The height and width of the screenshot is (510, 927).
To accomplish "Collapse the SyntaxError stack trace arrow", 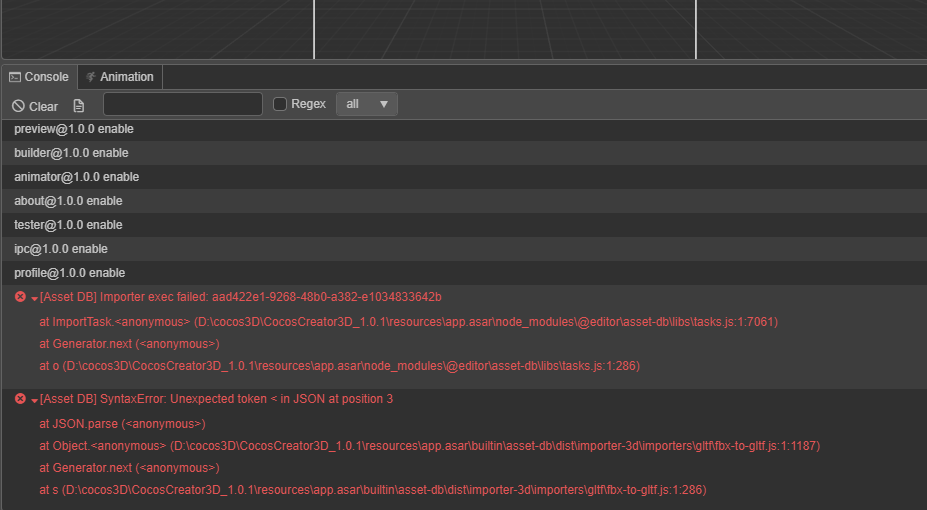I will [34, 400].
